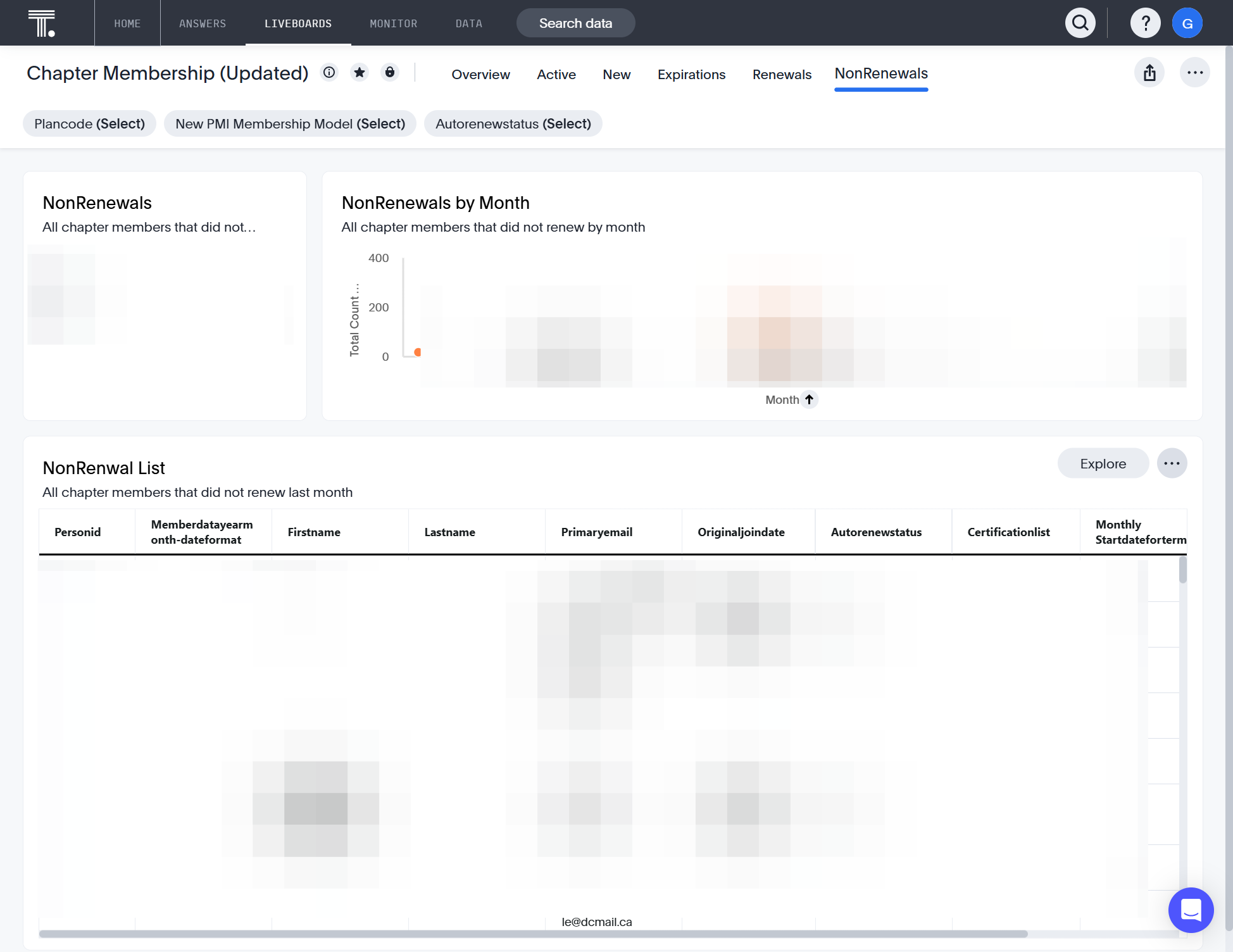Open the chat support widget
Viewport: 1233px width, 952px height.
point(1191,910)
